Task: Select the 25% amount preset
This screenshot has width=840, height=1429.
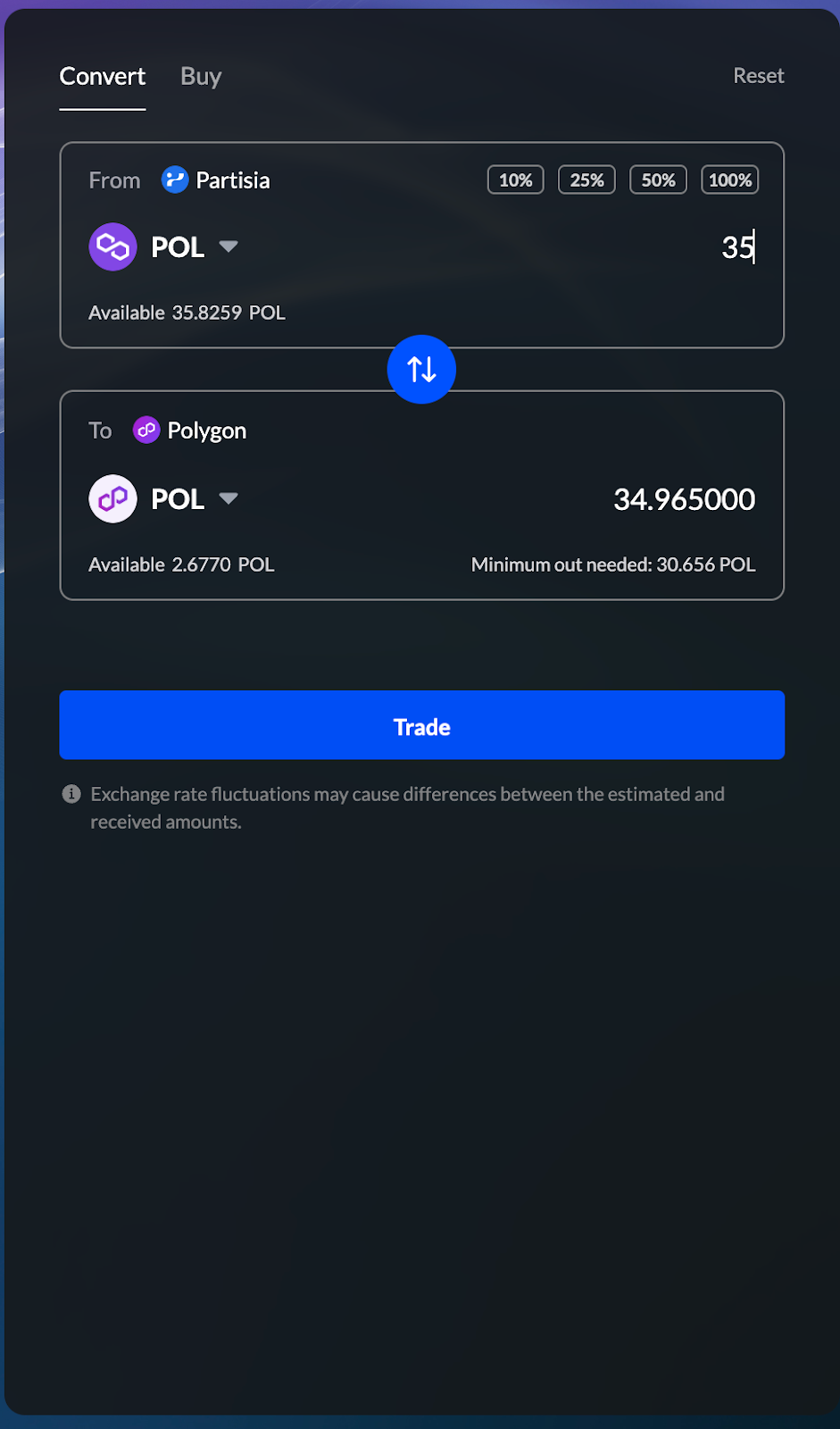Action: click(x=586, y=180)
